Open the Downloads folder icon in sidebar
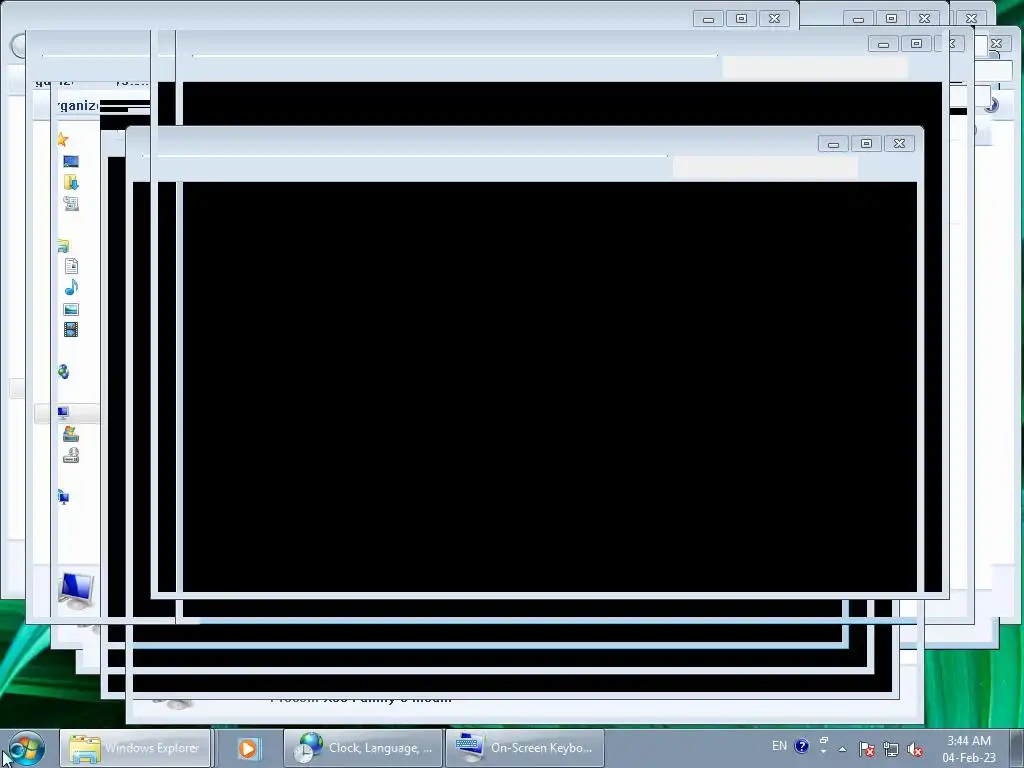Viewport: 1024px width, 768px height. 71,182
